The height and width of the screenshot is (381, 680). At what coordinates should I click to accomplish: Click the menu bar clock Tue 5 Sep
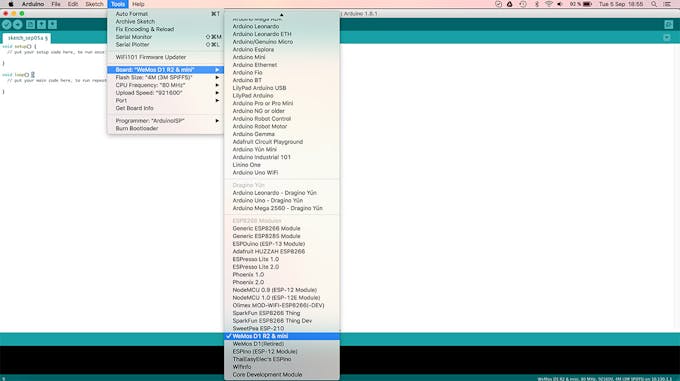point(621,4)
